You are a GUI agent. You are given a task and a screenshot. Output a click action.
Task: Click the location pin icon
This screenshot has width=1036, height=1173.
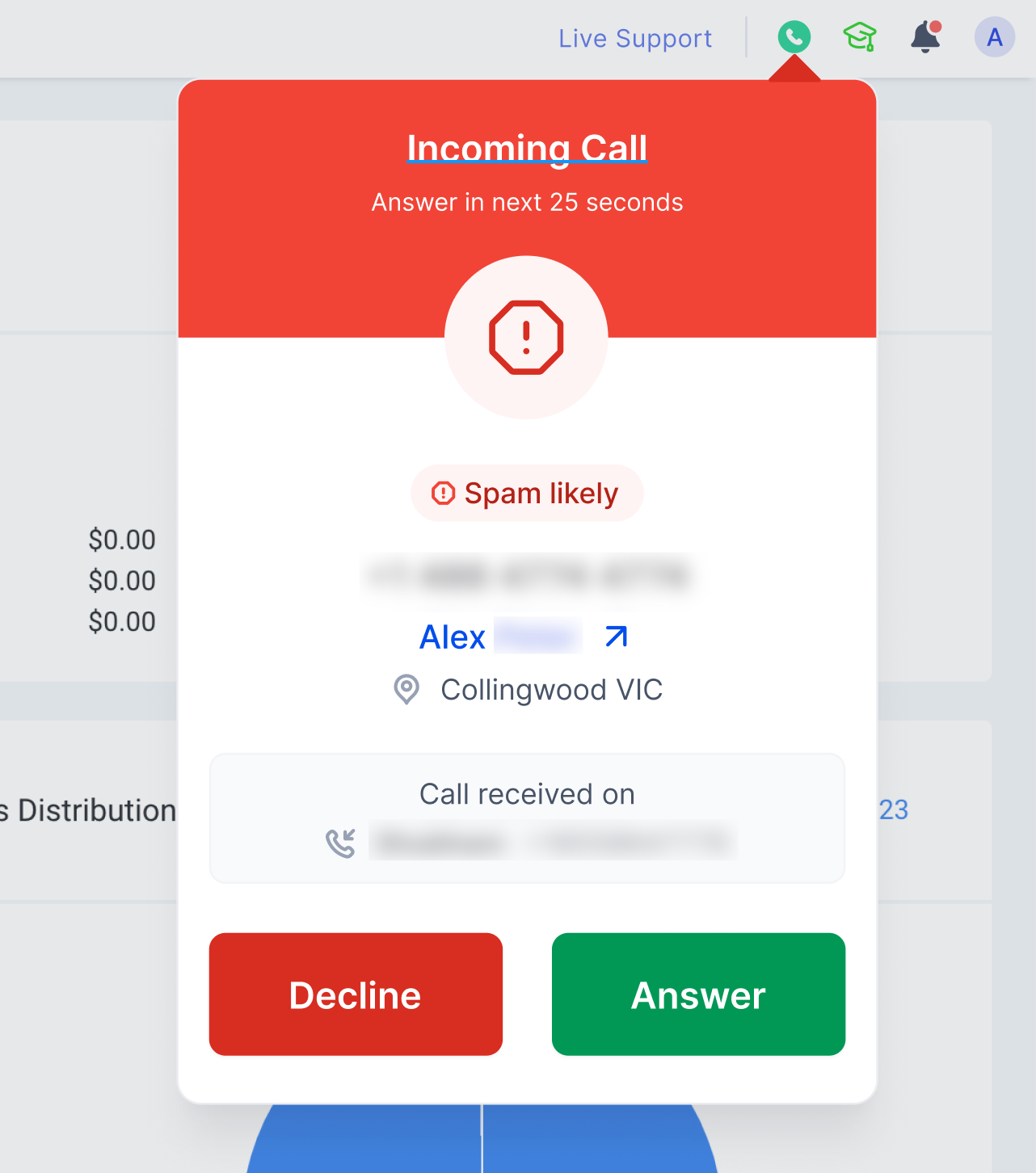pos(406,690)
